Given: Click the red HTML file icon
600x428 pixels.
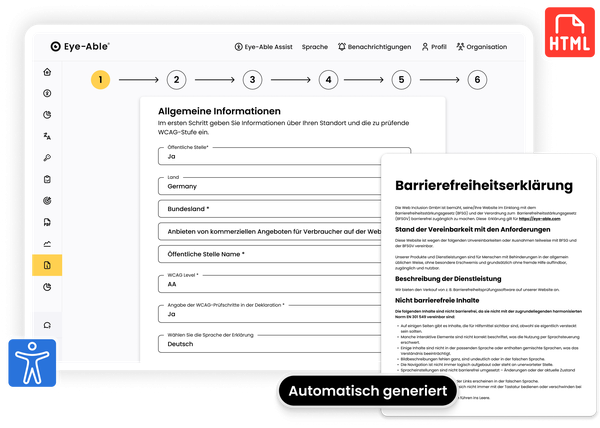Looking at the screenshot, I should pyautogui.click(x=570, y=32).
